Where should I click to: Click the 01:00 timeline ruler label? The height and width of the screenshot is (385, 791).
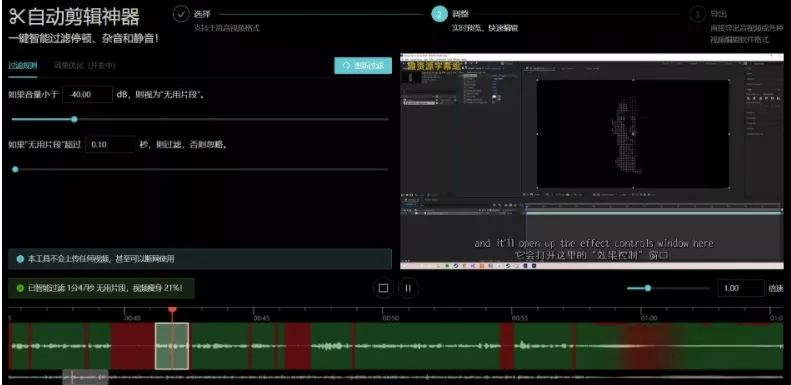pyautogui.click(x=649, y=318)
